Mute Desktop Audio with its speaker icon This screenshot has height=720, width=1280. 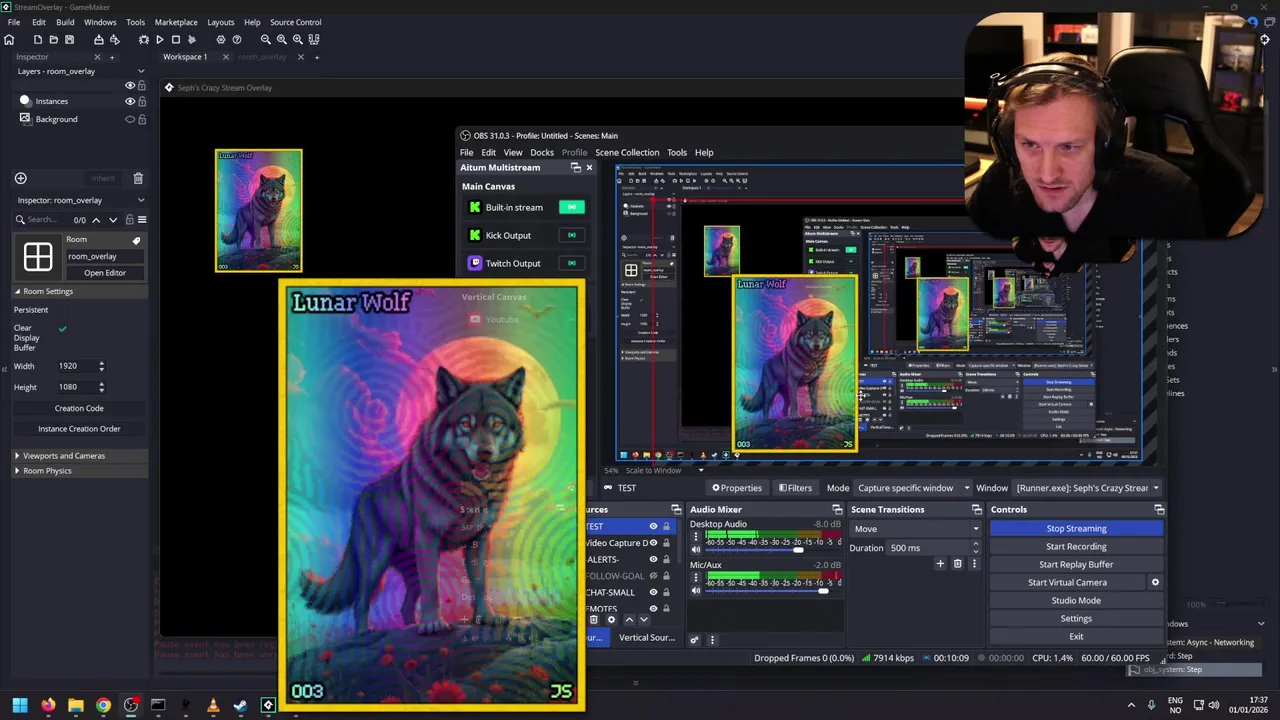[x=695, y=549]
